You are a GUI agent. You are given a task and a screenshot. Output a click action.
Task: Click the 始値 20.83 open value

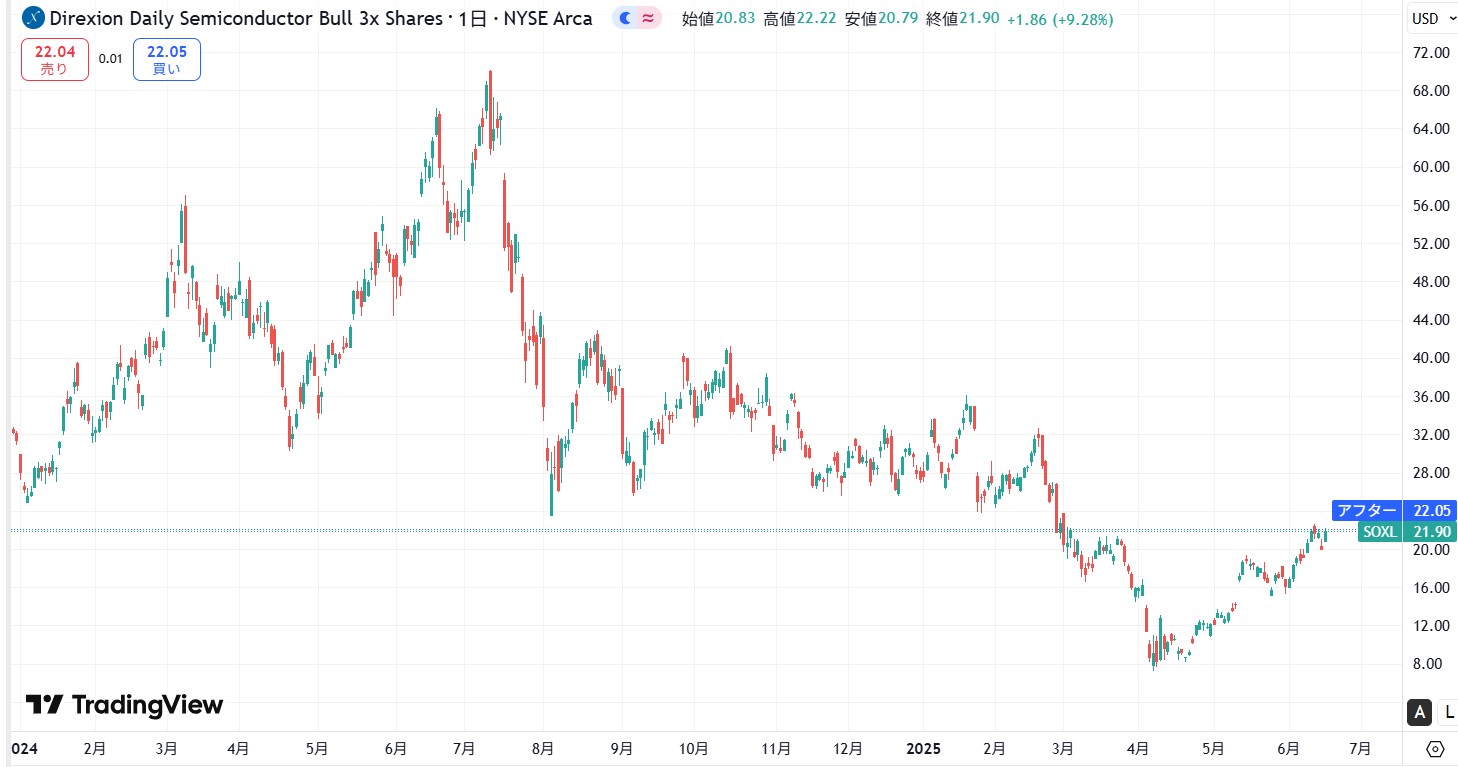tap(718, 19)
